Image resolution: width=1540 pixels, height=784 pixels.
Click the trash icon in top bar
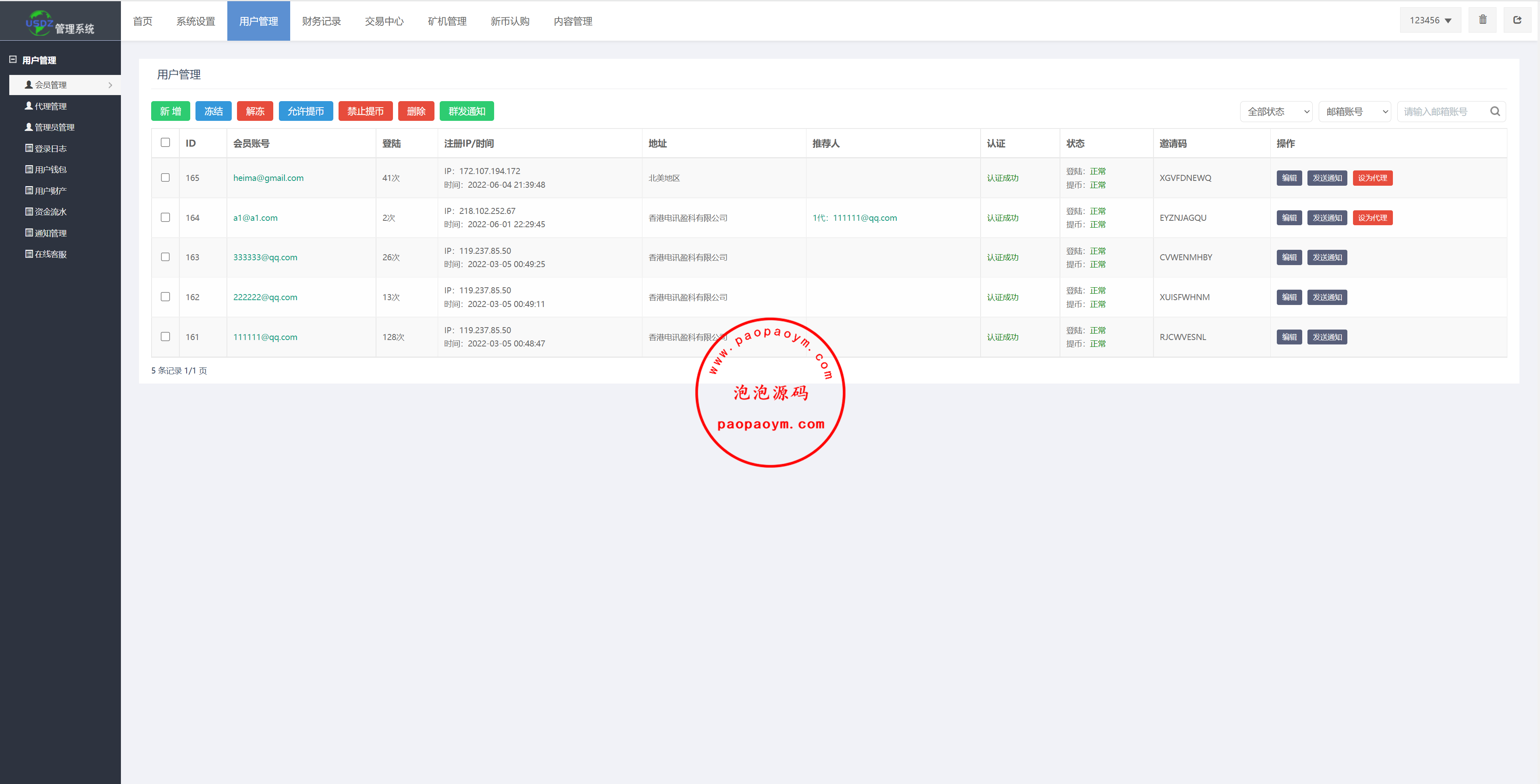point(1482,20)
